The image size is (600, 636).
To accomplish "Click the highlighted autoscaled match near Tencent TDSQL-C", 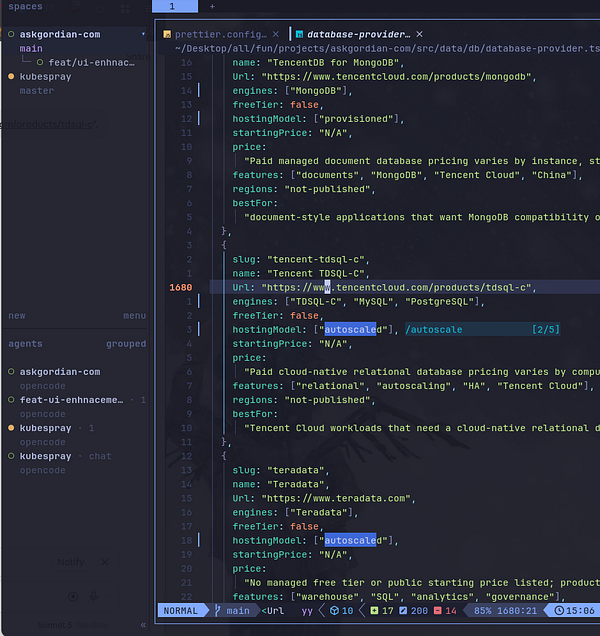I will pos(350,330).
